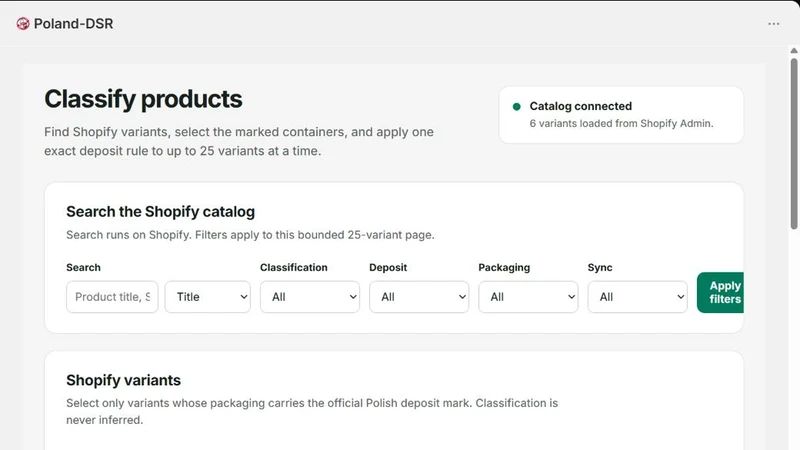The width and height of the screenshot is (800, 450).
Task: Expand the Classification filter dropdown
Action: (x=310, y=297)
